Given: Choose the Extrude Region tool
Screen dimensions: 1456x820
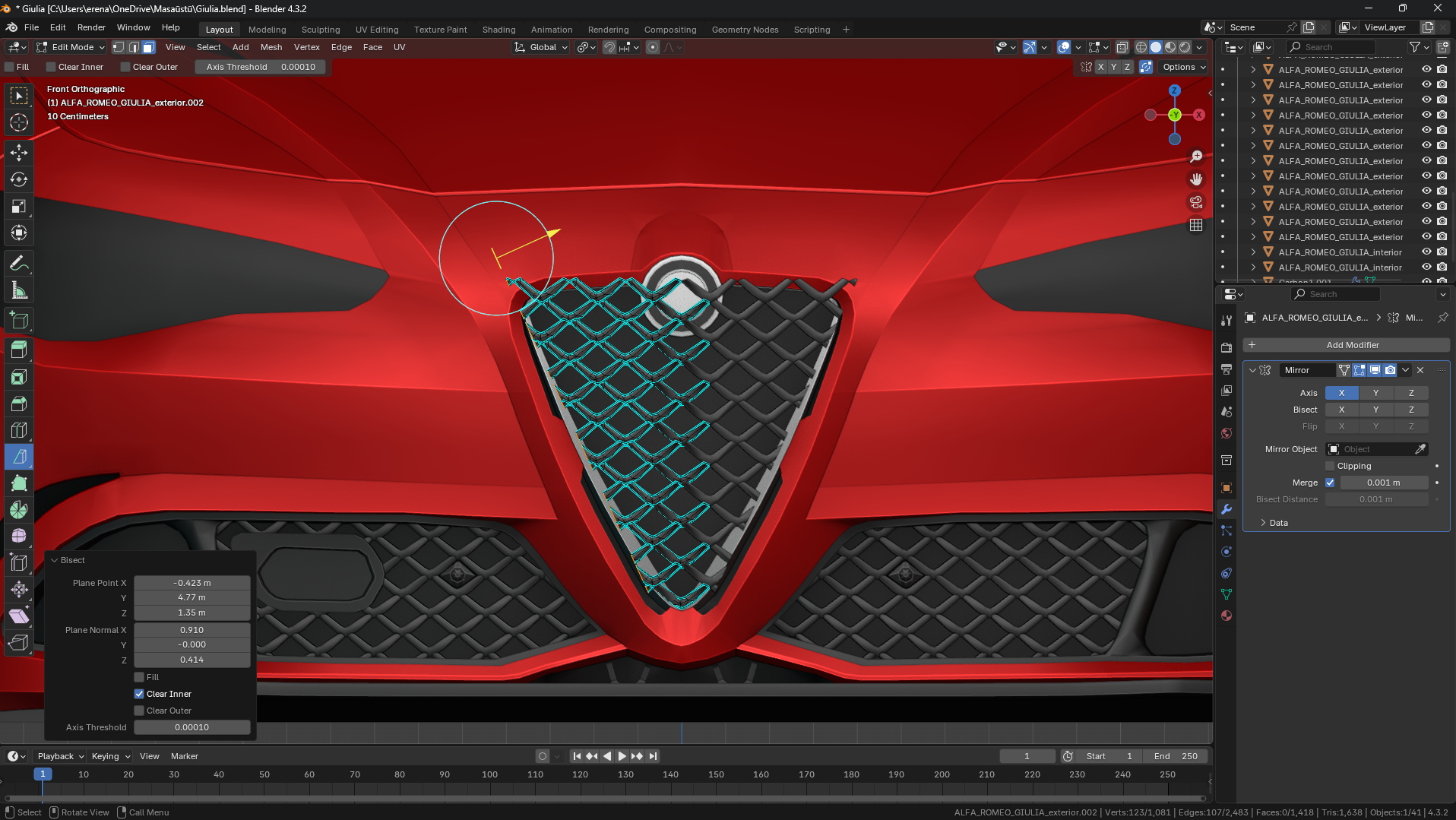Looking at the screenshot, I should 19,350.
